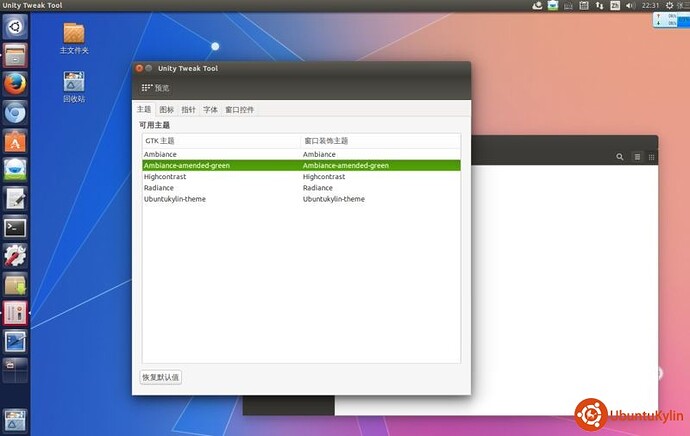This screenshot has height=436, width=690.
Task: Select Ambiance in window decoration column
Action: 319,154
